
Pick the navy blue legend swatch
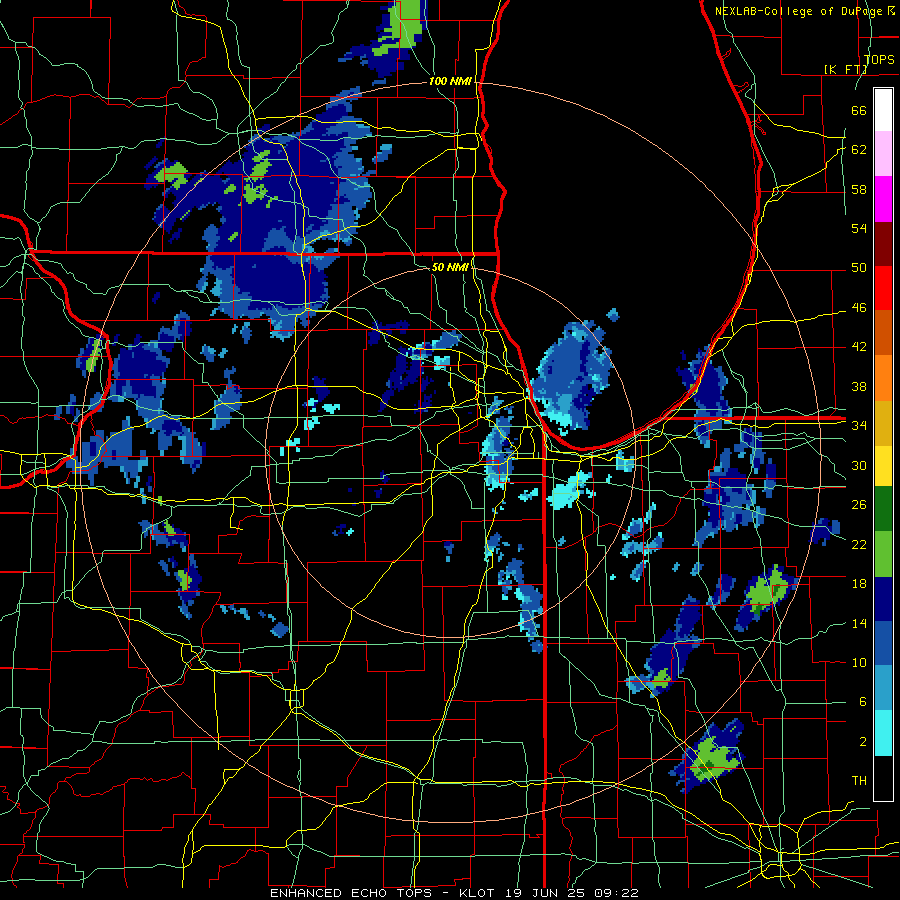point(883,599)
